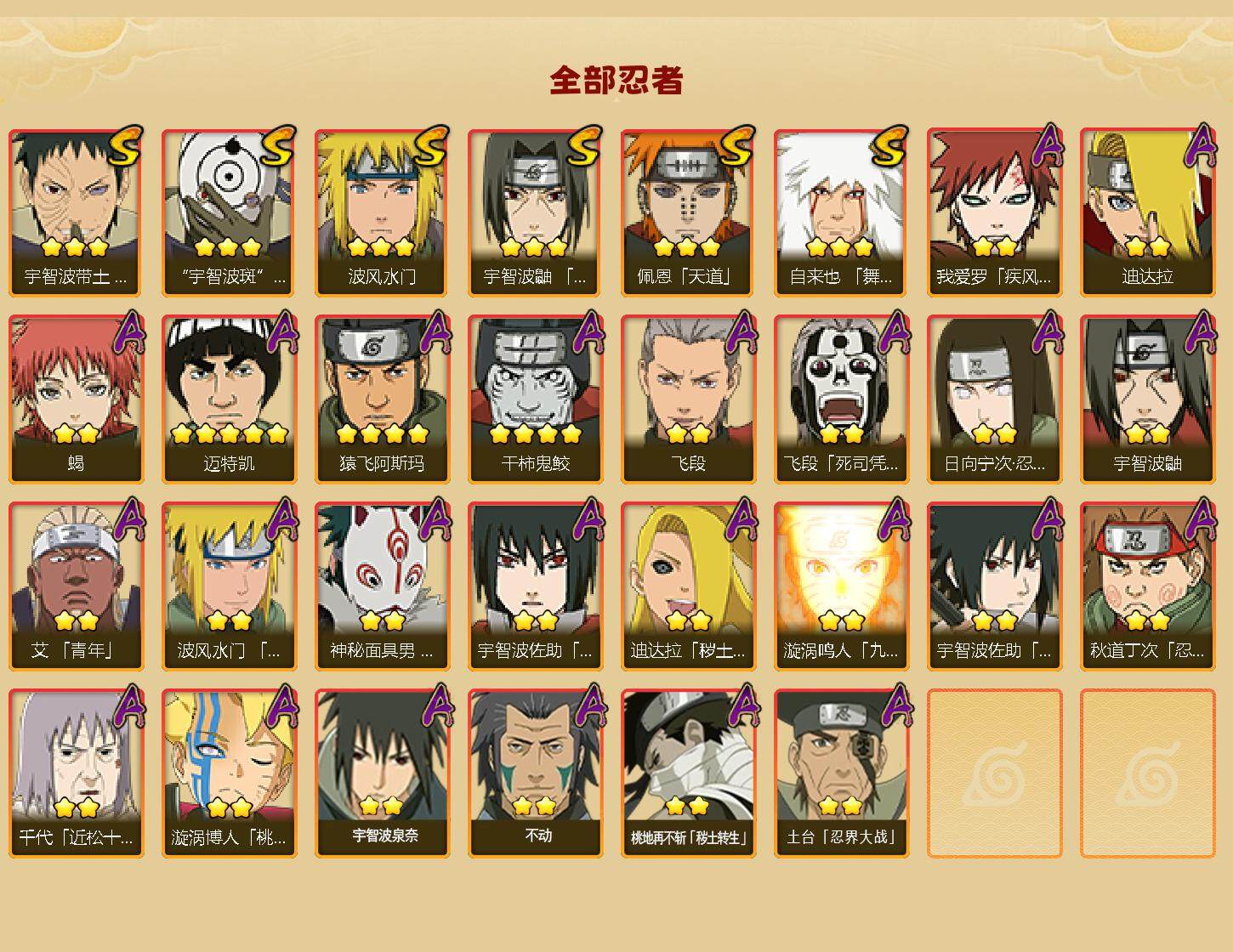Pick the 迪达拉 A-rank card in top row
Image resolution: width=1233 pixels, height=952 pixels.
[1148, 212]
